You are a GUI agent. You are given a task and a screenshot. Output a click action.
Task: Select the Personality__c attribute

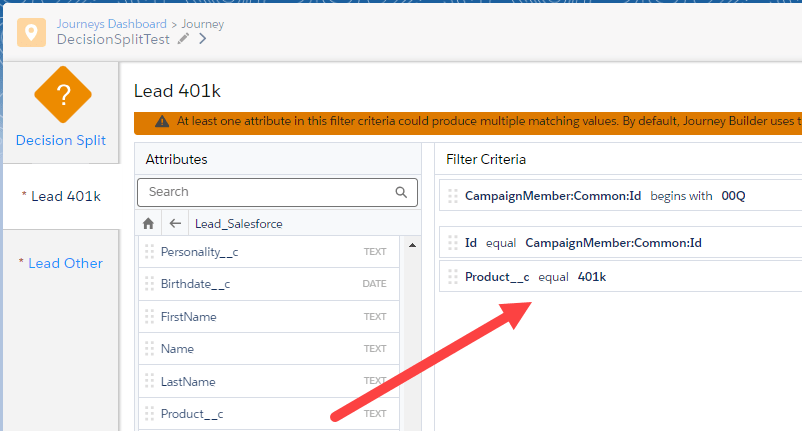(199, 252)
